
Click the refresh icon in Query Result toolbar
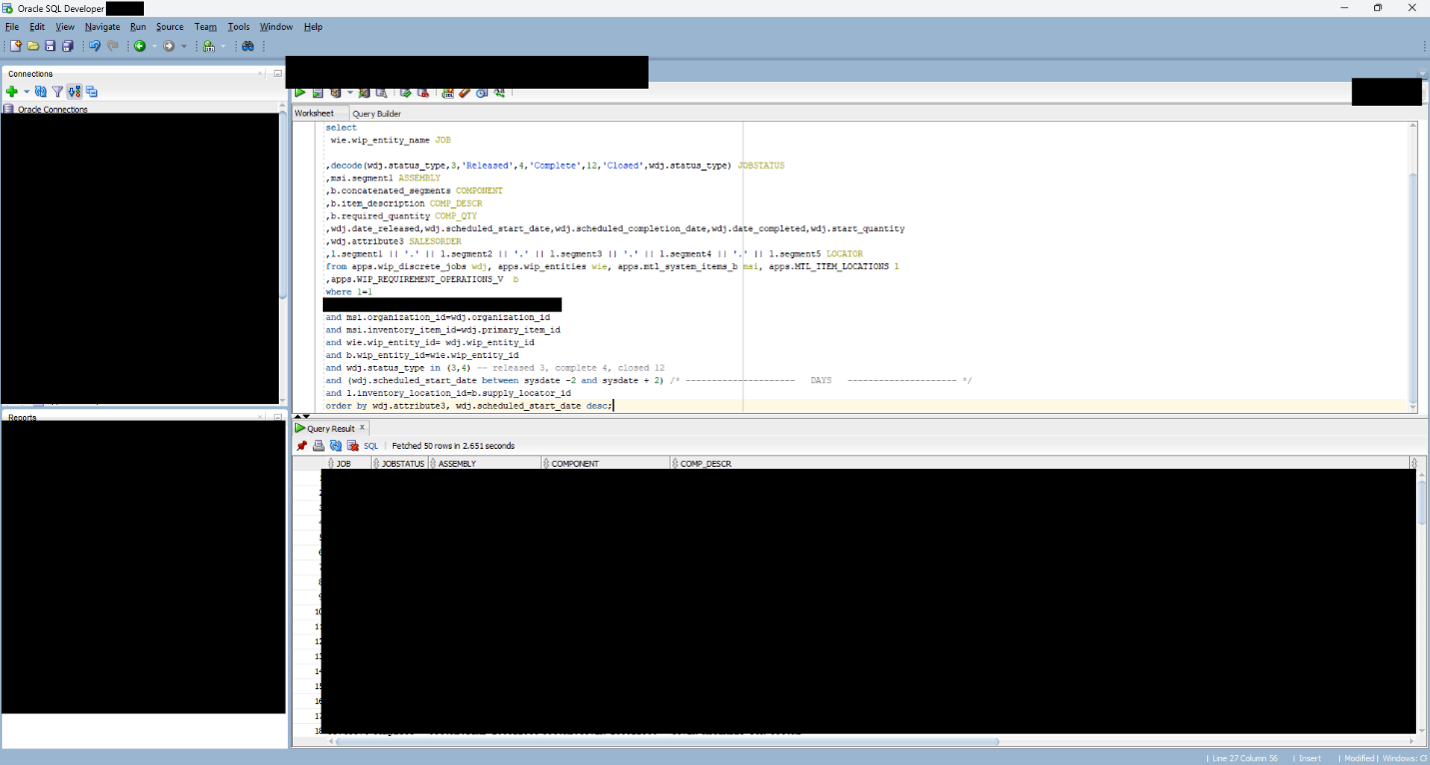pos(336,446)
